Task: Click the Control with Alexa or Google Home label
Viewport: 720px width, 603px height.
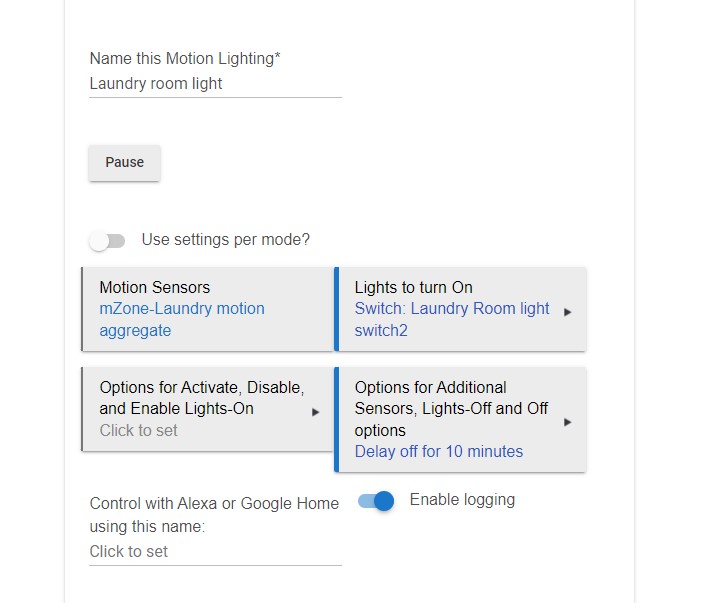Action: click(214, 515)
